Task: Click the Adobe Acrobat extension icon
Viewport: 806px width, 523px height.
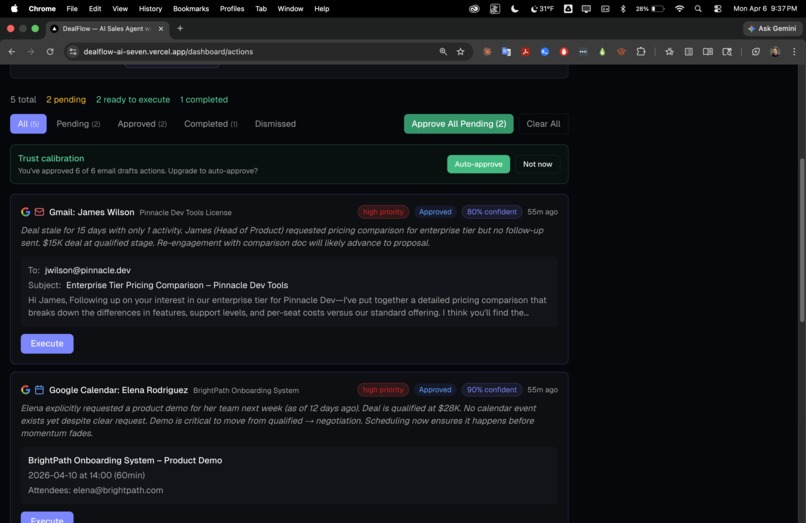Action: [525, 51]
